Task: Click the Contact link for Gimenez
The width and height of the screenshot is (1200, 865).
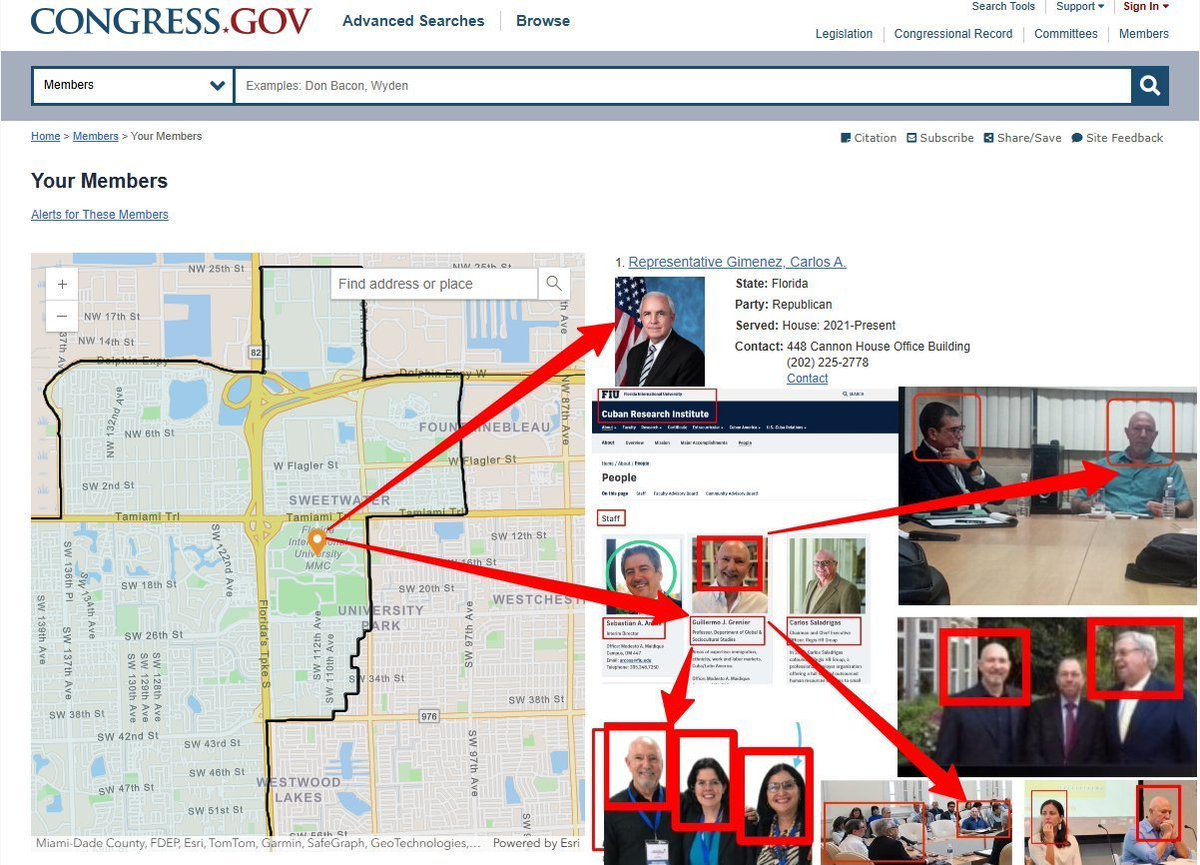Action: [807, 378]
